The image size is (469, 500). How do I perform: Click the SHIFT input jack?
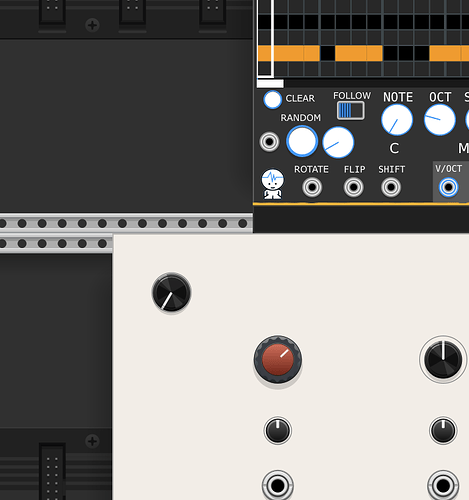391,187
